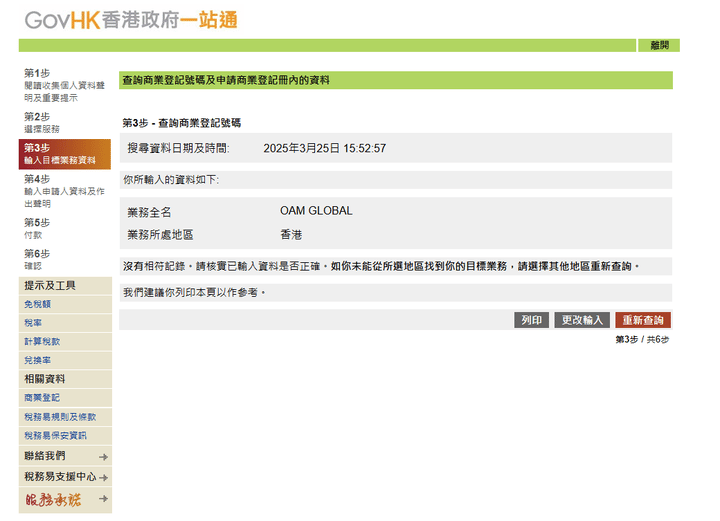Select 第4步 輸入申請人資料 step

click(64, 191)
